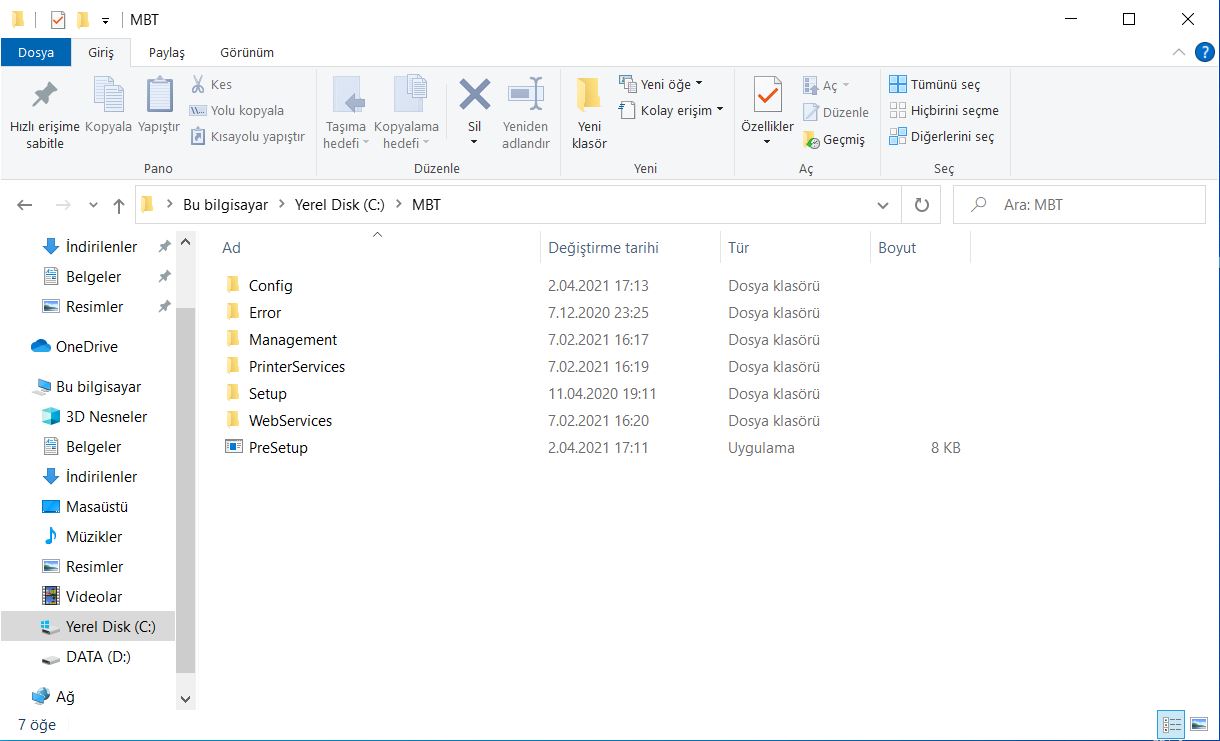Open Özellikler properties checkmark icon
The width and height of the screenshot is (1220, 741).
pos(767,95)
